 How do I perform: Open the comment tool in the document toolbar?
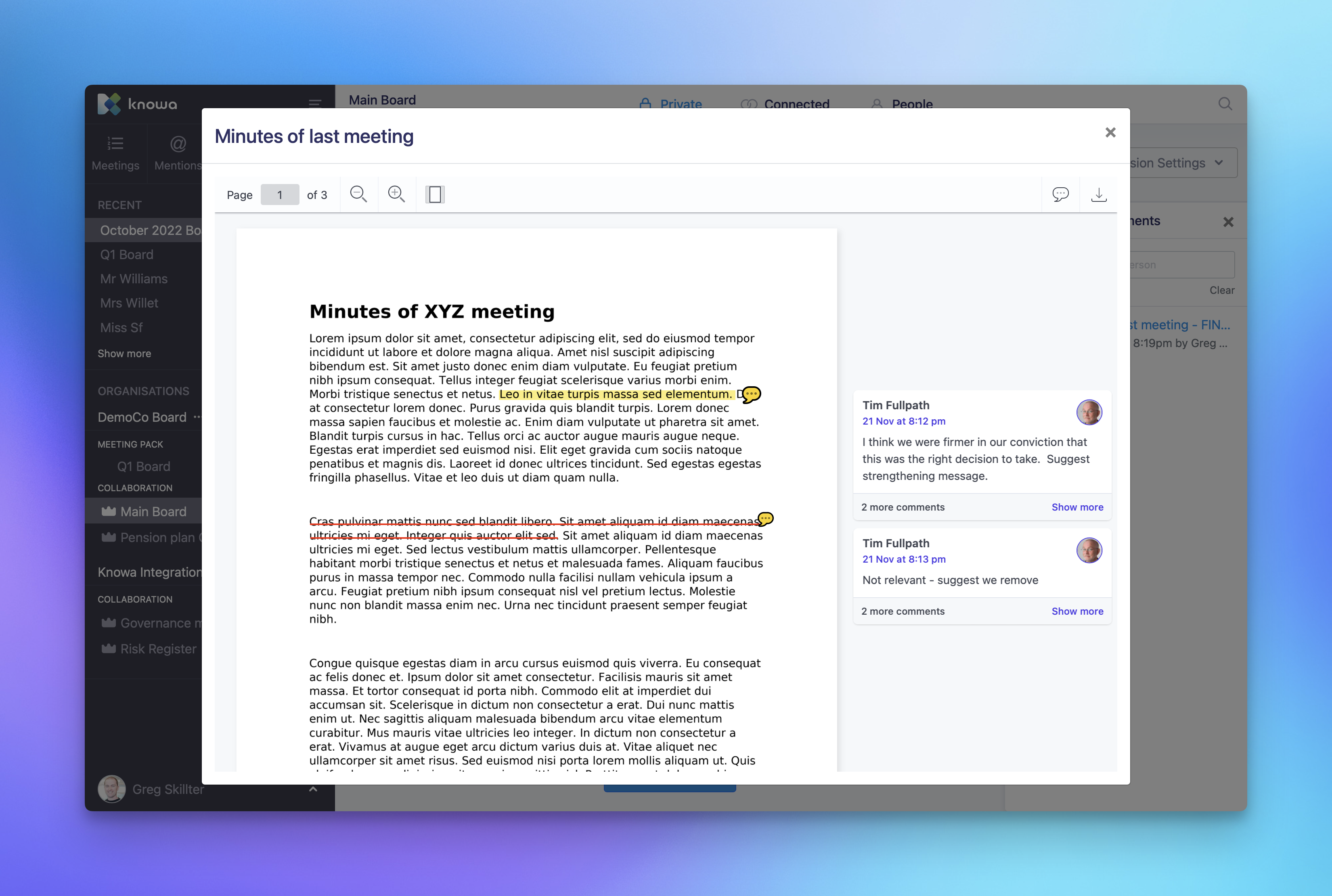(1061, 194)
